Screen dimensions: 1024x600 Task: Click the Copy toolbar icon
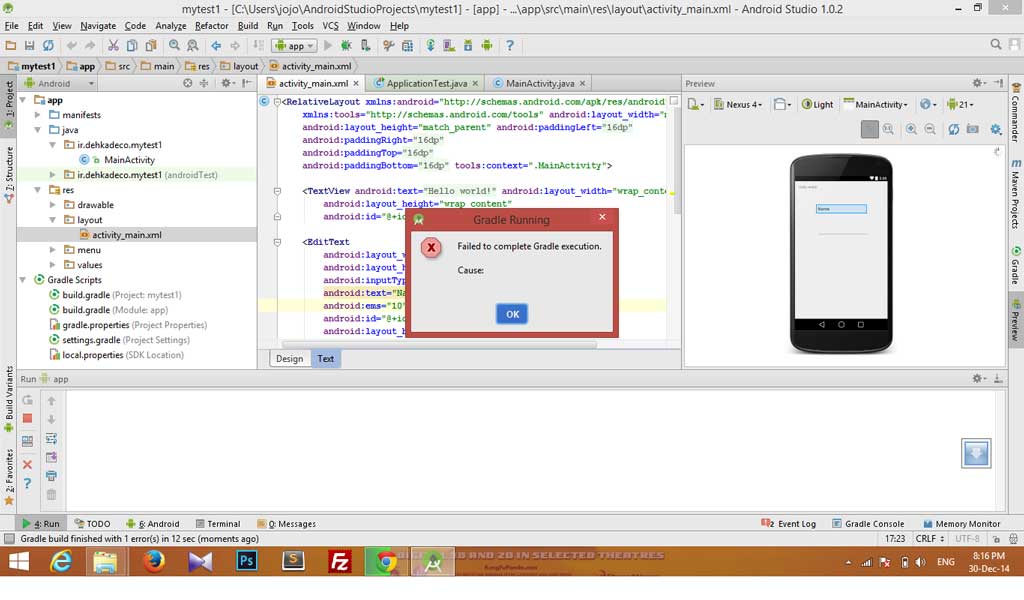coord(132,46)
